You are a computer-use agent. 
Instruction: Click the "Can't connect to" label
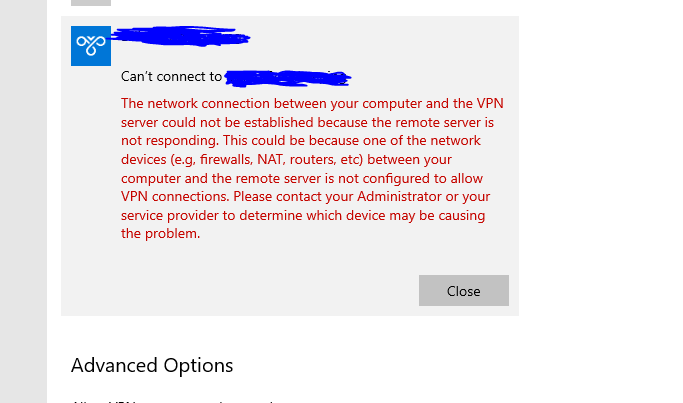(171, 76)
